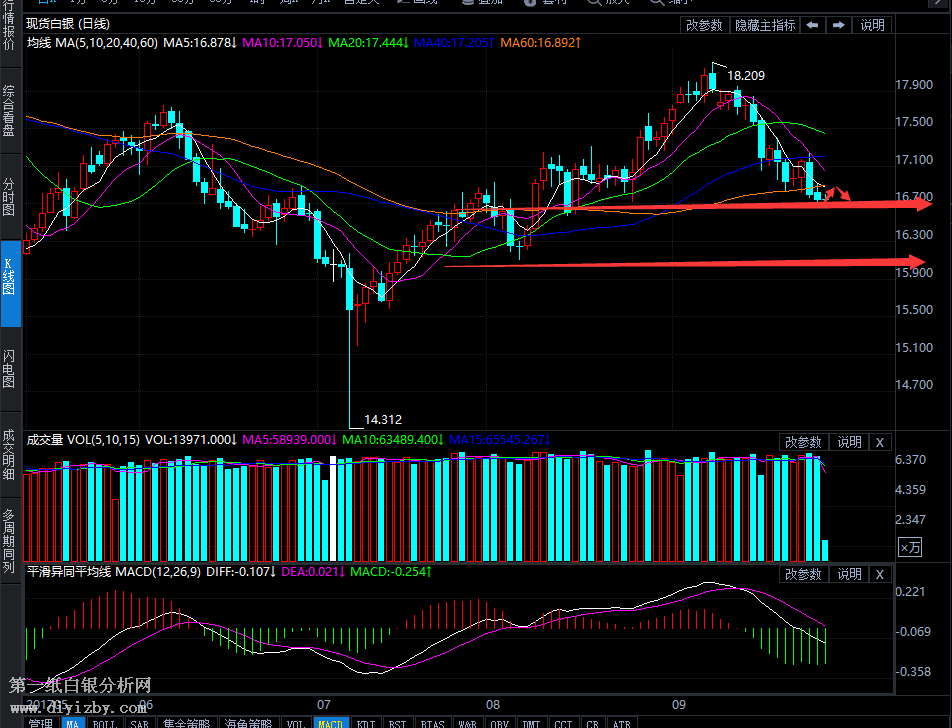
Task: Toggle the MA indicator tab at bottom
Action: (x=72, y=723)
